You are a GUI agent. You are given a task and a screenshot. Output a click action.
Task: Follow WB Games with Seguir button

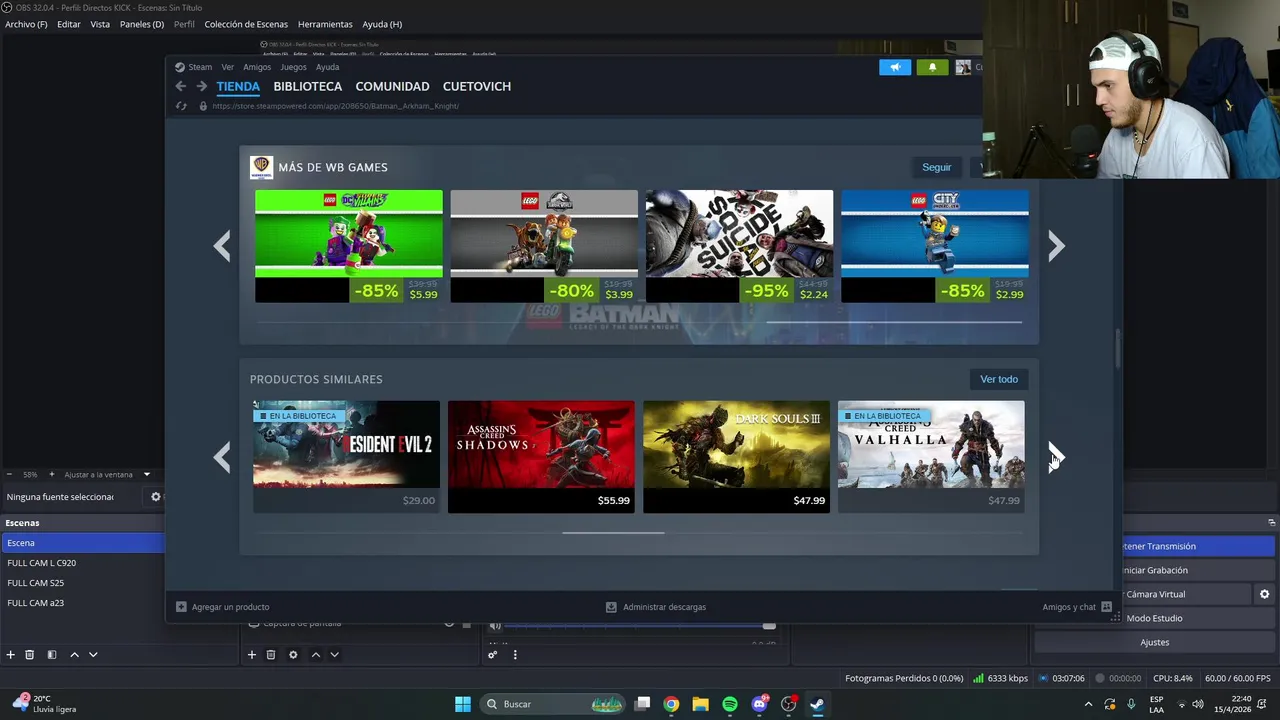pyautogui.click(x=937, y=167)
